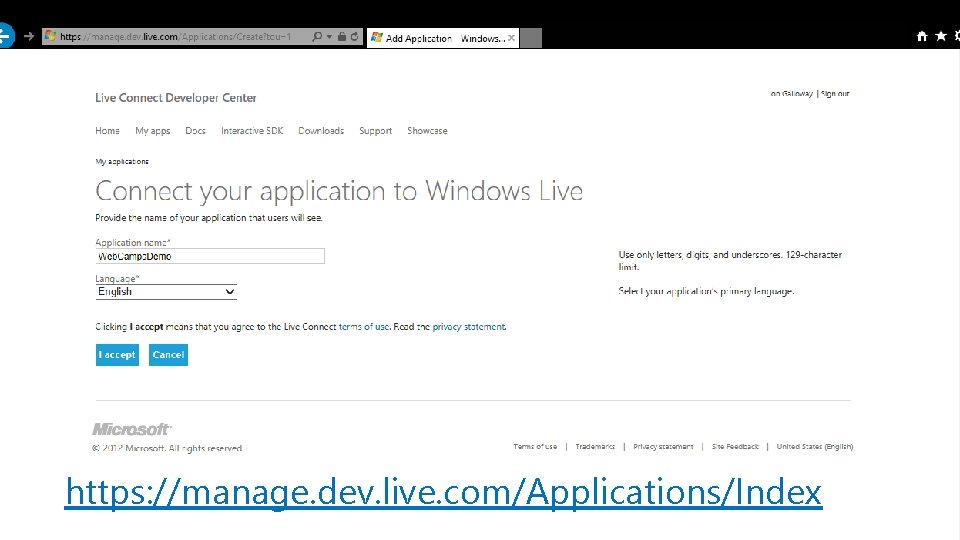
Task: Go to Home in site navigation
Action: (107, 131)
